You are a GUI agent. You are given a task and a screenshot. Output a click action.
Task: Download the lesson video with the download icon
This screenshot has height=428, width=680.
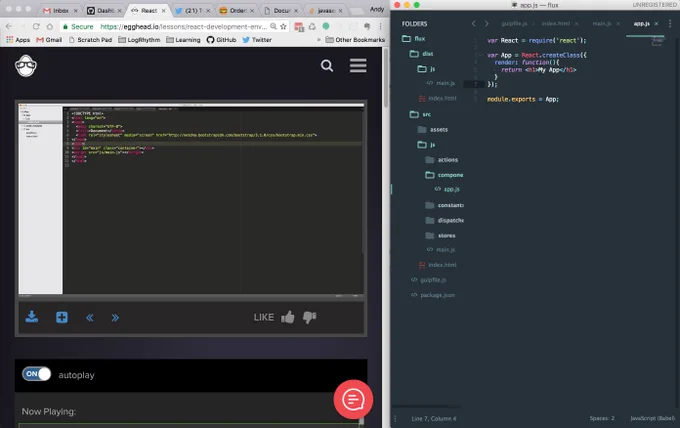32,317
